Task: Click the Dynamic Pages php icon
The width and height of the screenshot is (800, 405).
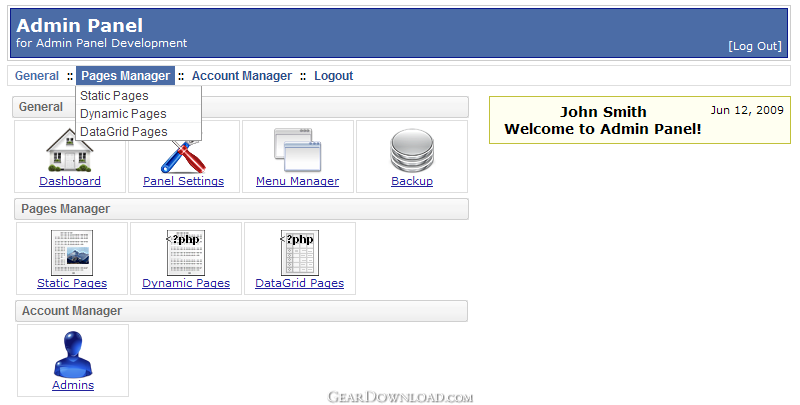Action: point(186,252)
